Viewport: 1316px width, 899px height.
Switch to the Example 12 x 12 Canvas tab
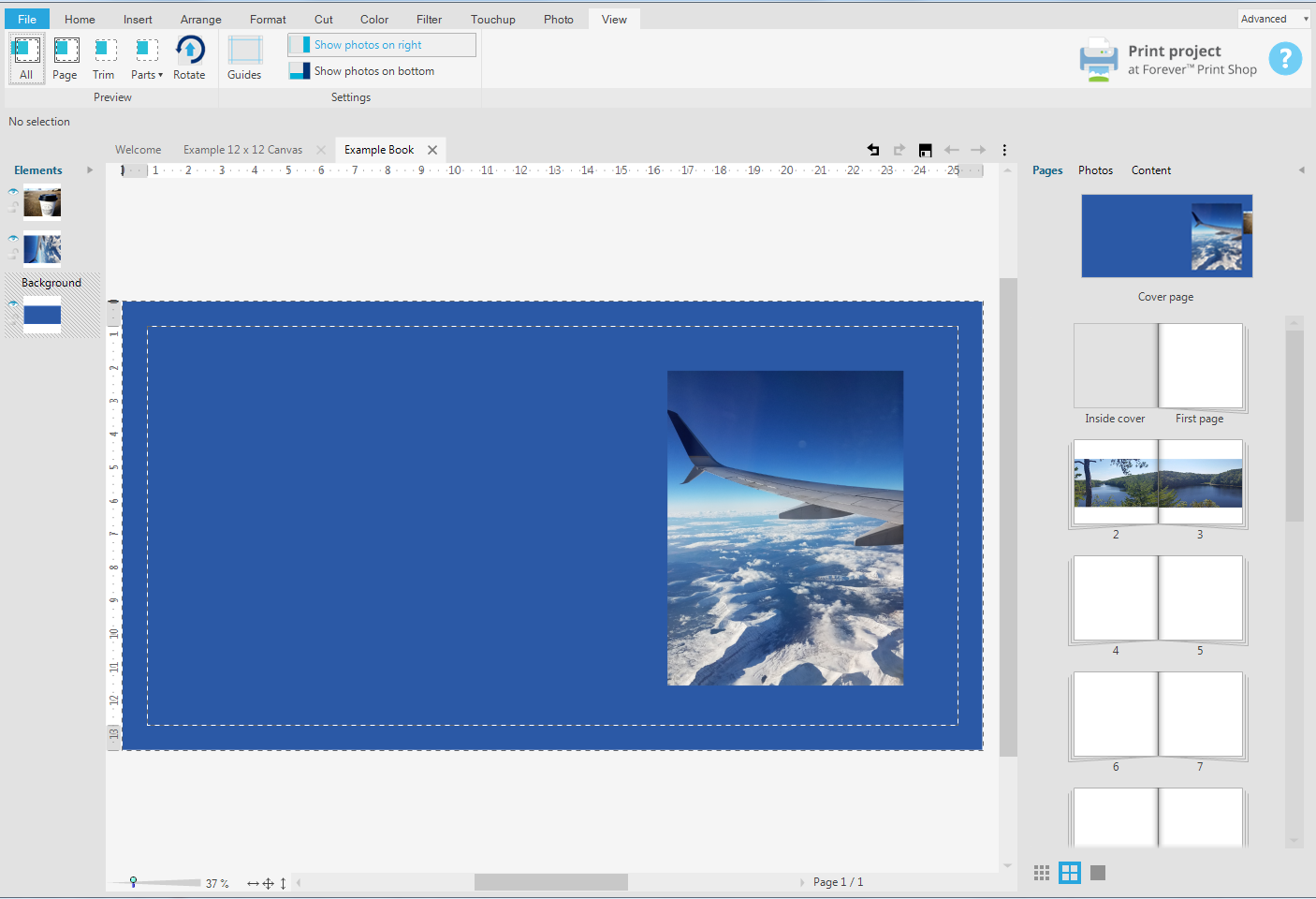point(242,150)
